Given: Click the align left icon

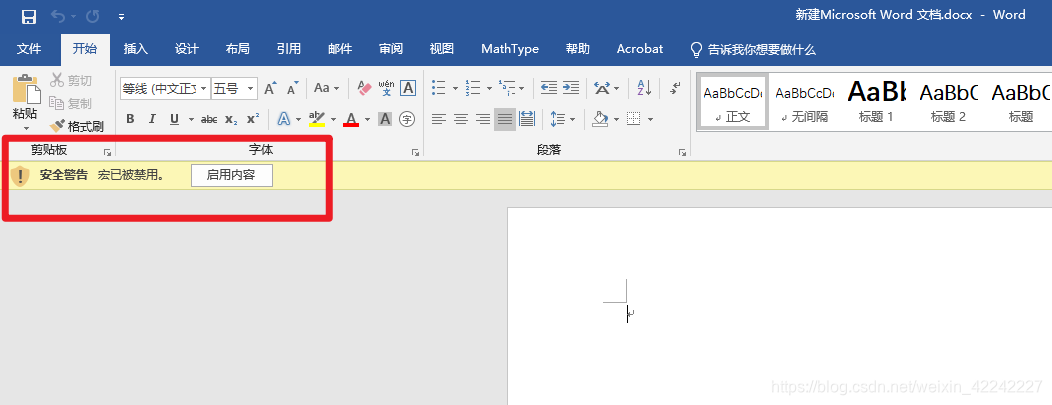Looking at the screenshot, I should (x=439, y=119).
